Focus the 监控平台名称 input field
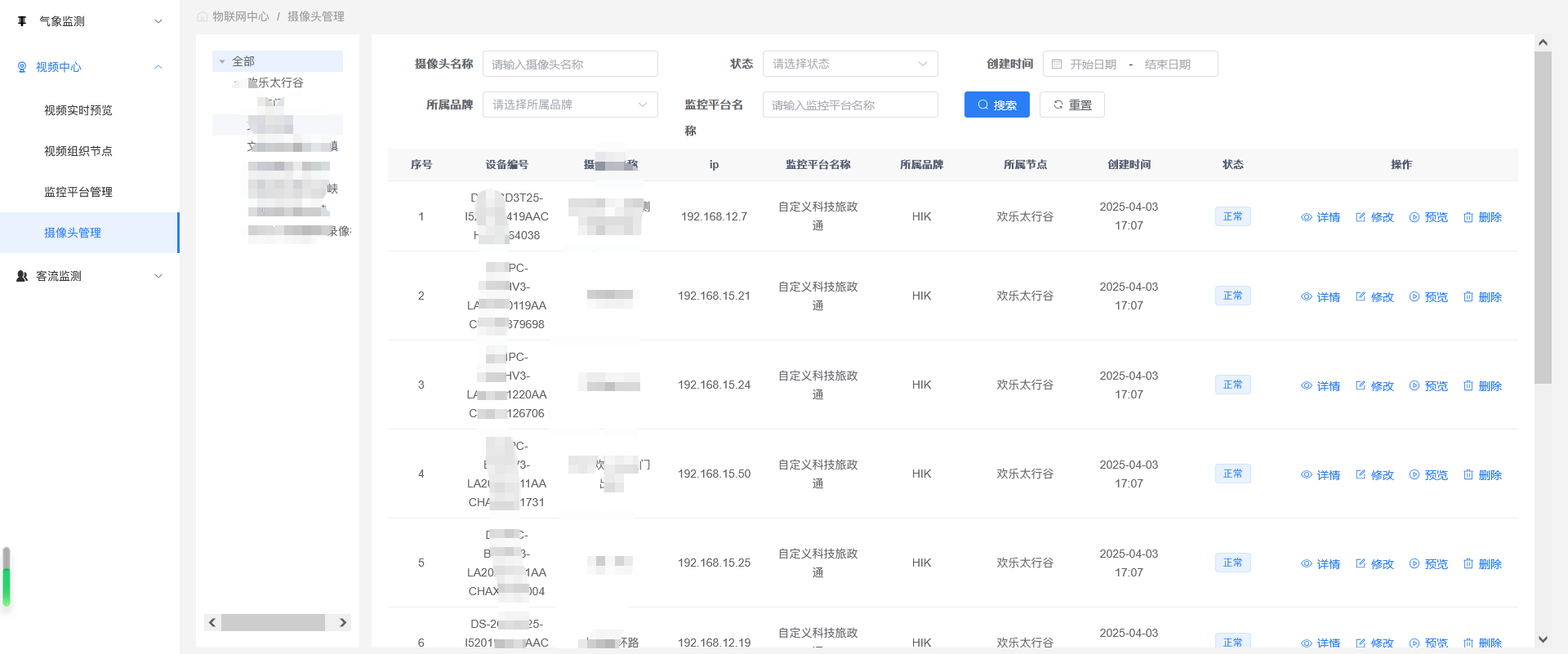 click(x=850, y=105)
